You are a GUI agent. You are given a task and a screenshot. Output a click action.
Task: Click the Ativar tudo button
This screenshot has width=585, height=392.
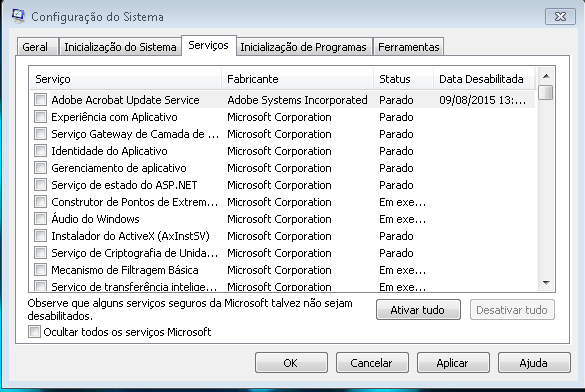(418, 310)
